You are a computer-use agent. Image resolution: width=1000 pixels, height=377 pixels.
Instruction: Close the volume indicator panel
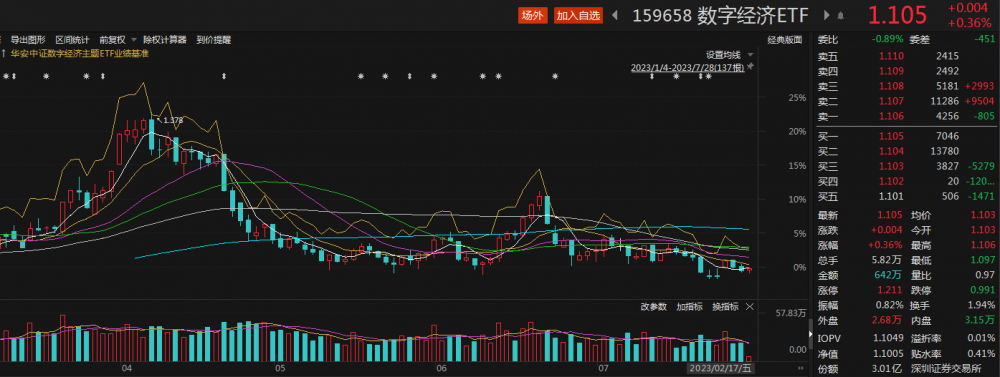749,307
